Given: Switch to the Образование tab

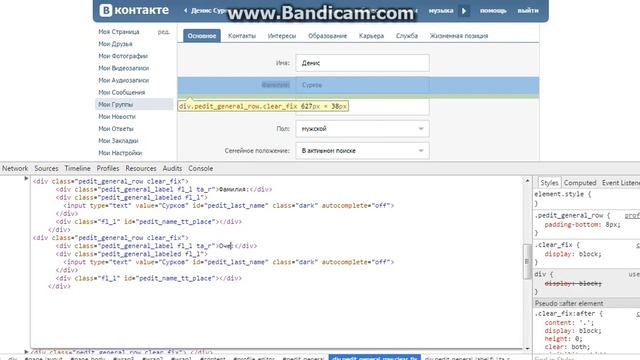Looking at the screenshot, I should point(327,36).
